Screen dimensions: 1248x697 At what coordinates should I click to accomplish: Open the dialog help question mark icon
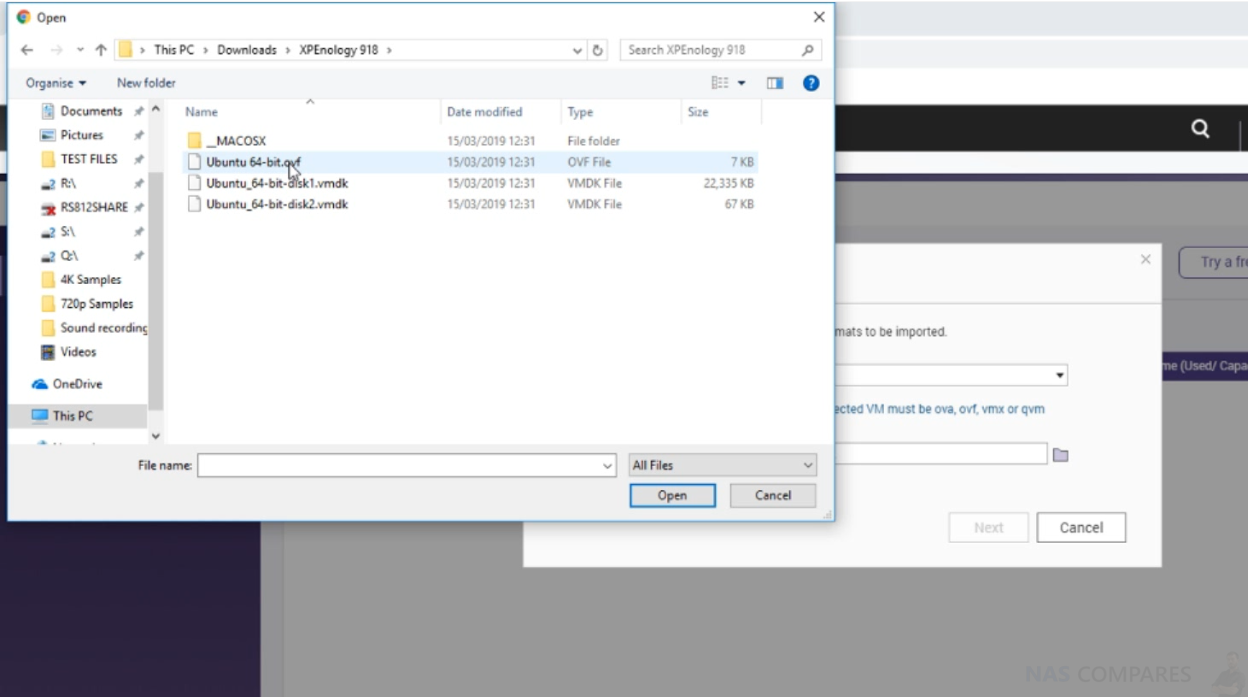(811, 83)
